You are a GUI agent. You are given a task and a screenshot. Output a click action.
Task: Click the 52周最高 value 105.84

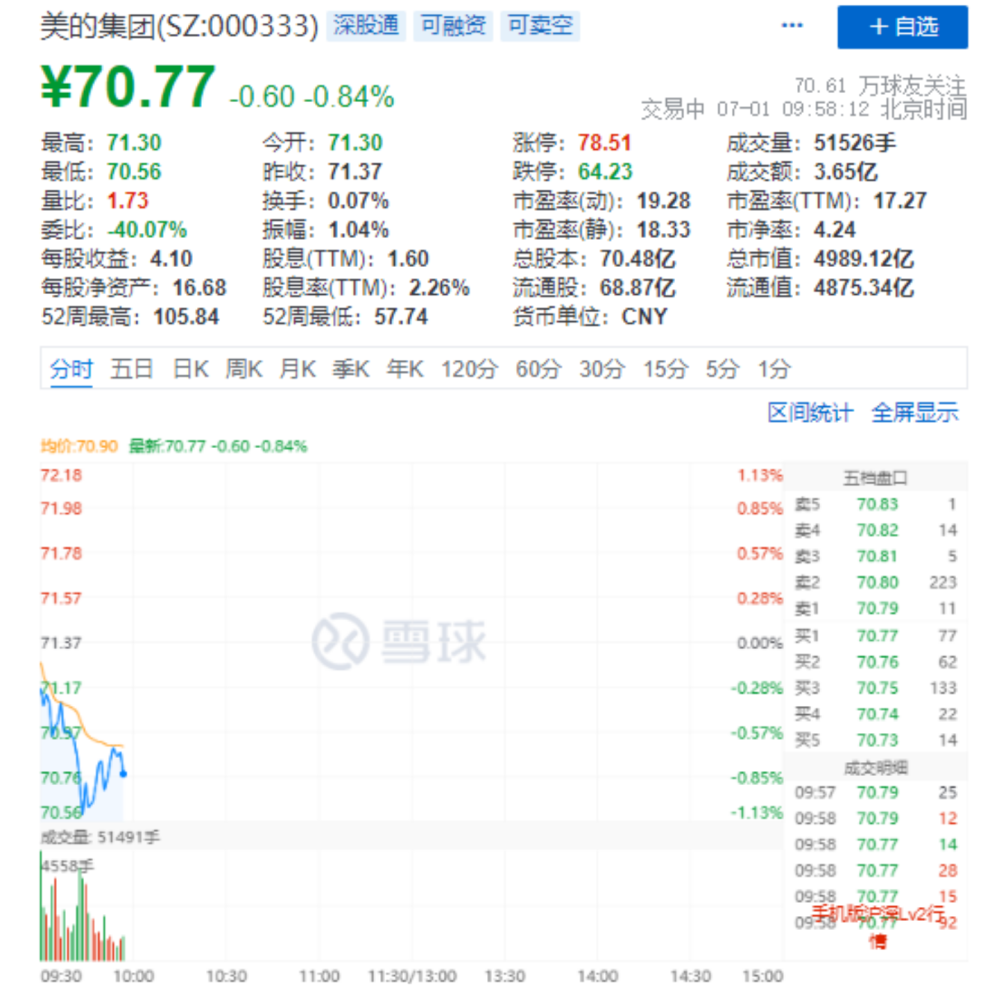tap(186, 317)
